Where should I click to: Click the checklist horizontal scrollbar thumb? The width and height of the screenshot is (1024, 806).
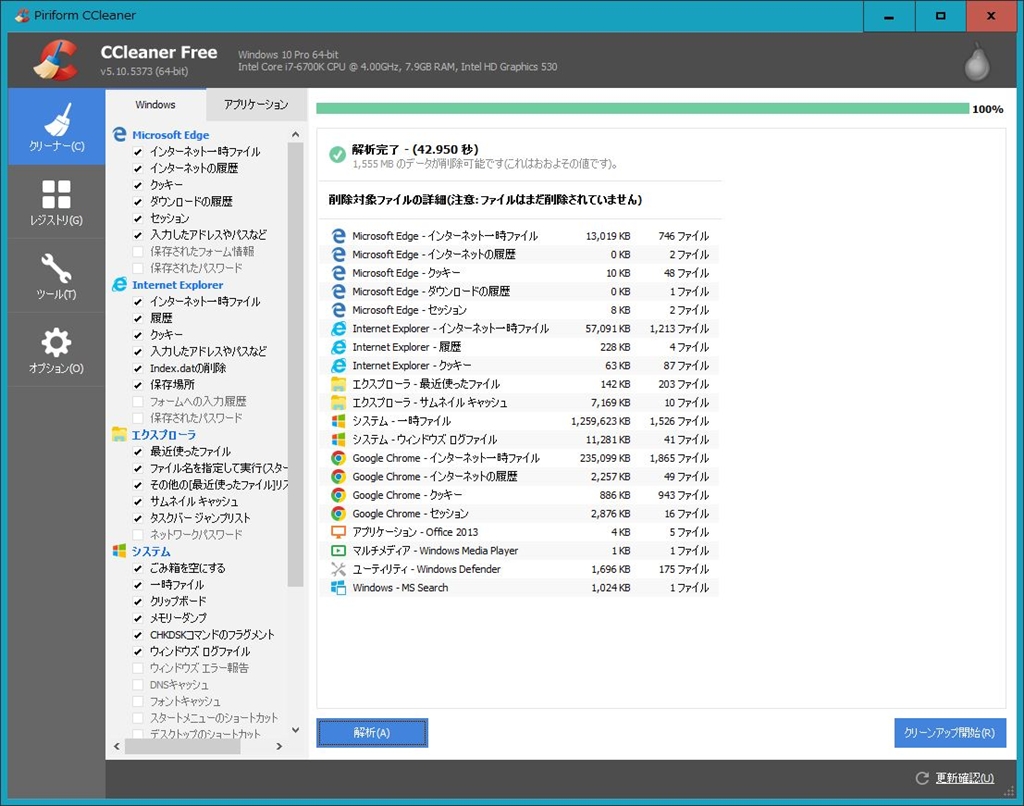pos(183,746)
